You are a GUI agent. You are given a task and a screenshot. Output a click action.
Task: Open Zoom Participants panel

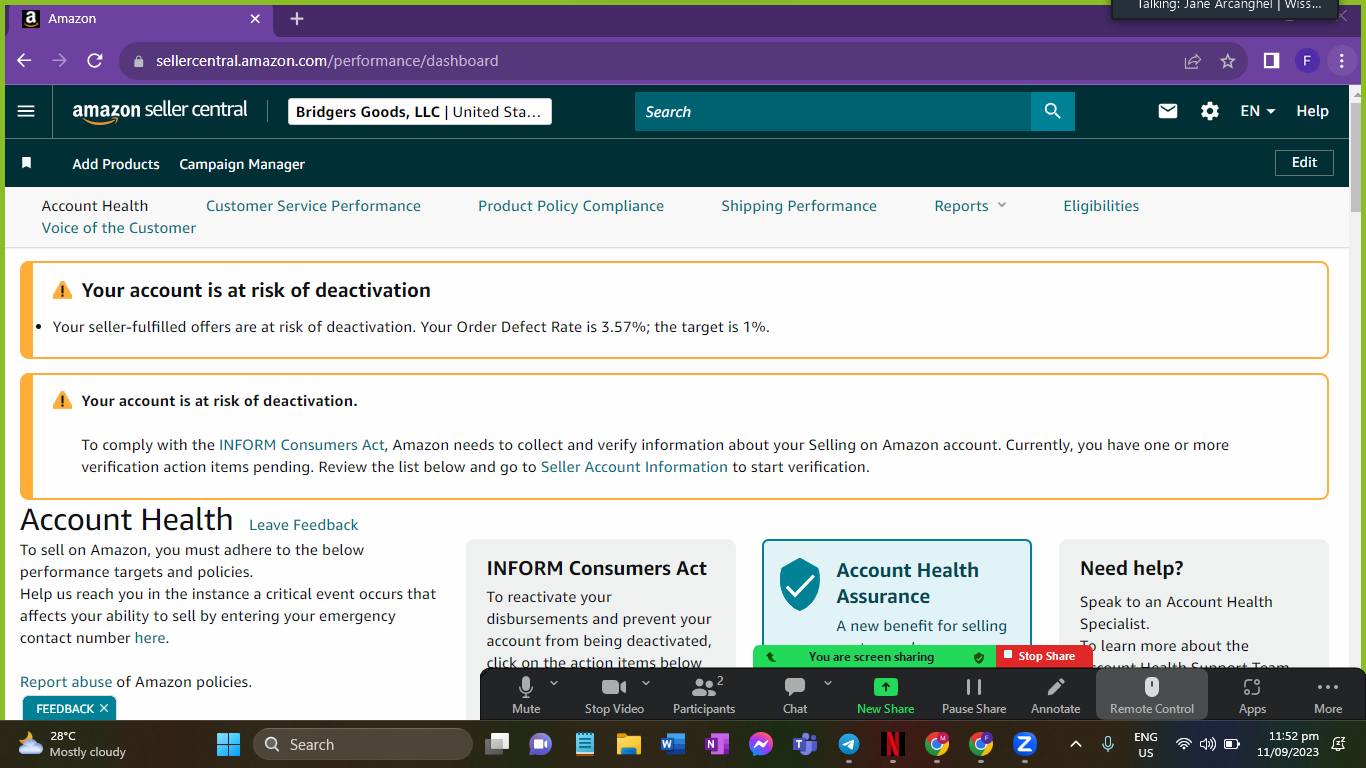704,694
